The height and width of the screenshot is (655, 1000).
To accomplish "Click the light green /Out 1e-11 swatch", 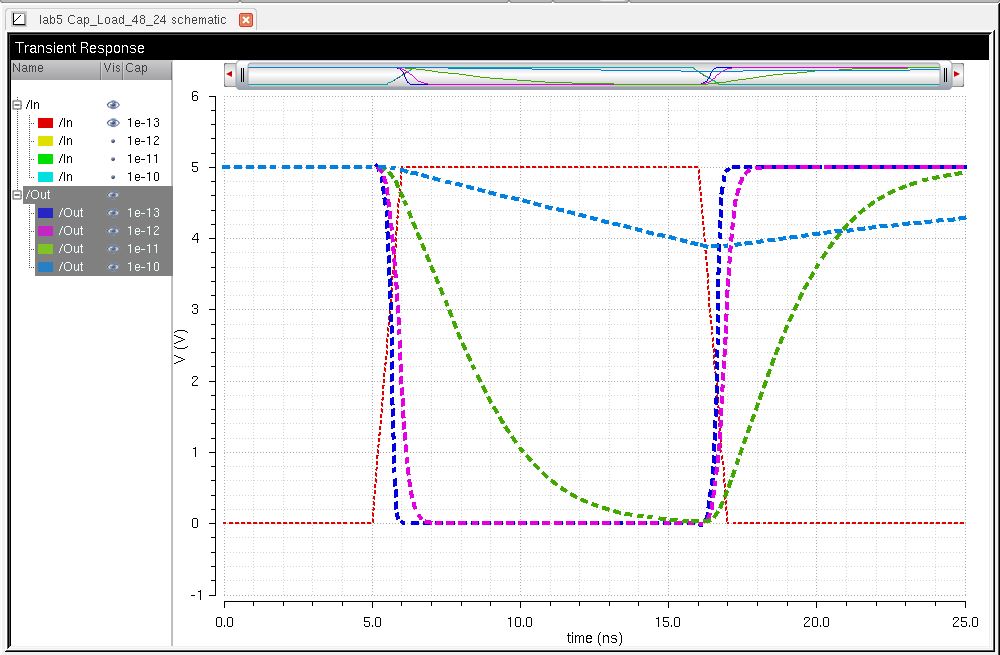I will pyautogui.click(x=45, y=249).
